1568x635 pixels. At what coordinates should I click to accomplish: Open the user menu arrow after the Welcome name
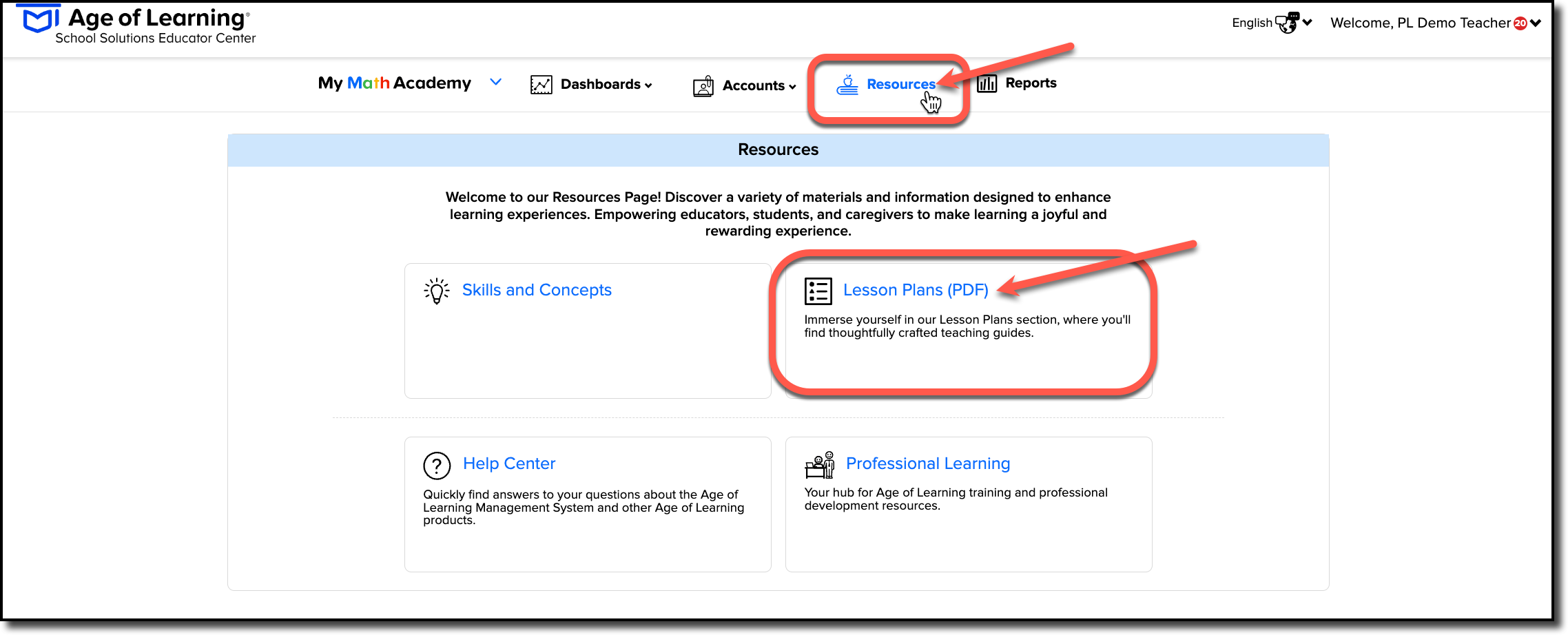[1536, 23]
